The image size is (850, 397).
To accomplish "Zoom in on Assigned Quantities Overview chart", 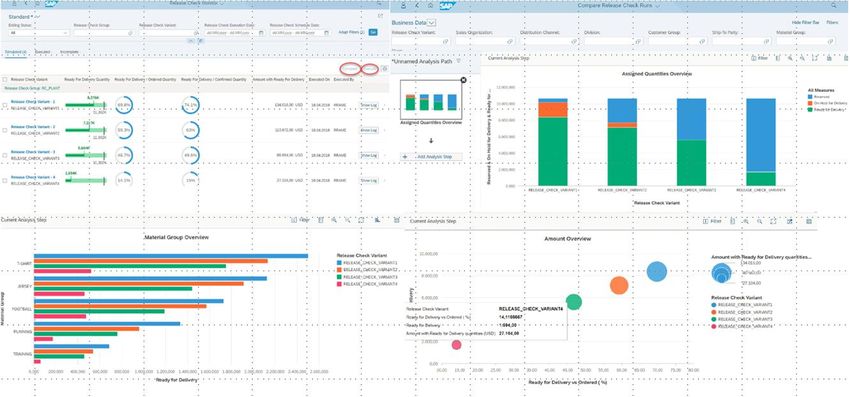I will [x=790, y=57].
